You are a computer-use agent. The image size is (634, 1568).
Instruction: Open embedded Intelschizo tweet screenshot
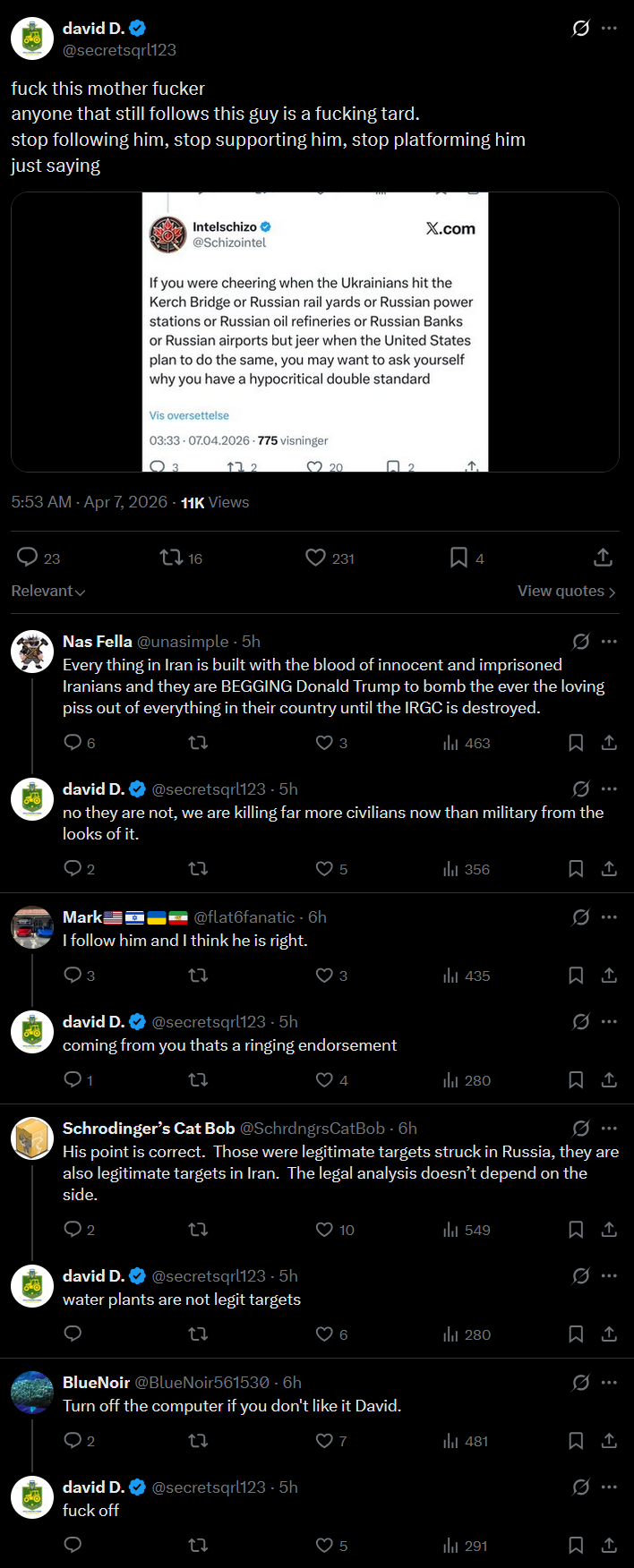(315, 332)
